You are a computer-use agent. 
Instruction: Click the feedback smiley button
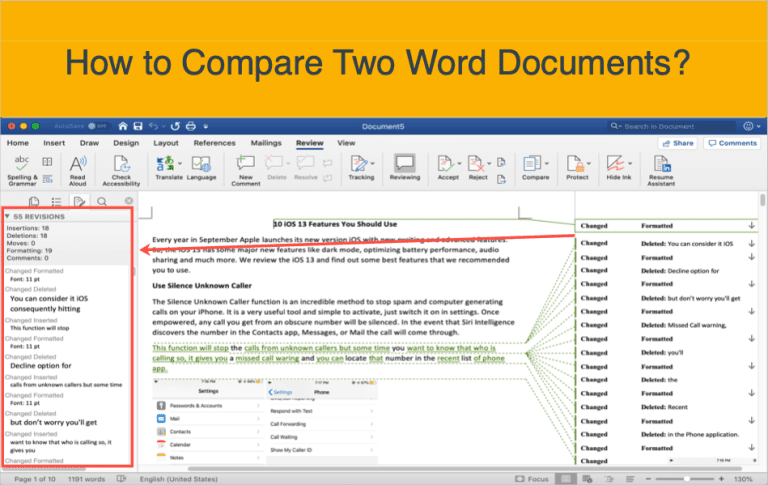(748, 126)
